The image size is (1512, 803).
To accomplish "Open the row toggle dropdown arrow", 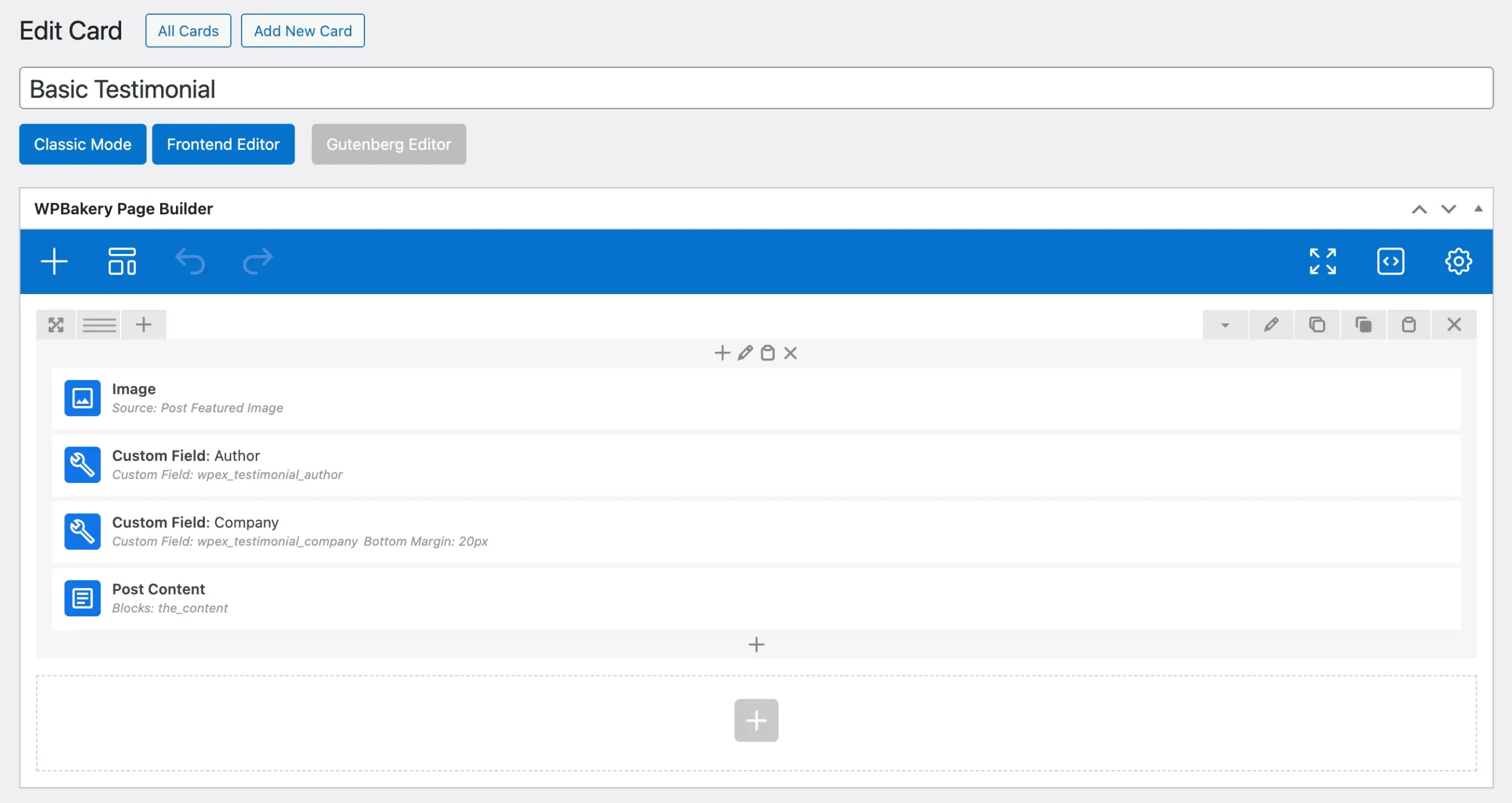I will coord(1226,324).
